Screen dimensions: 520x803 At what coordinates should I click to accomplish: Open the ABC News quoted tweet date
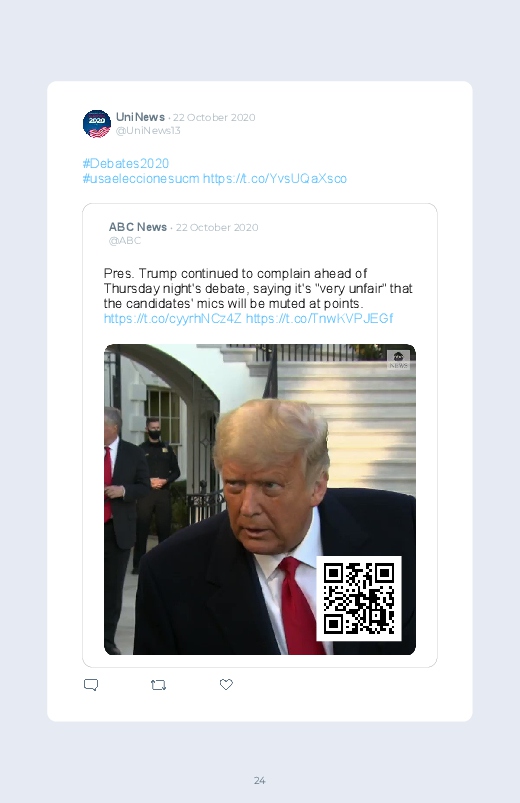pos(217,227)
